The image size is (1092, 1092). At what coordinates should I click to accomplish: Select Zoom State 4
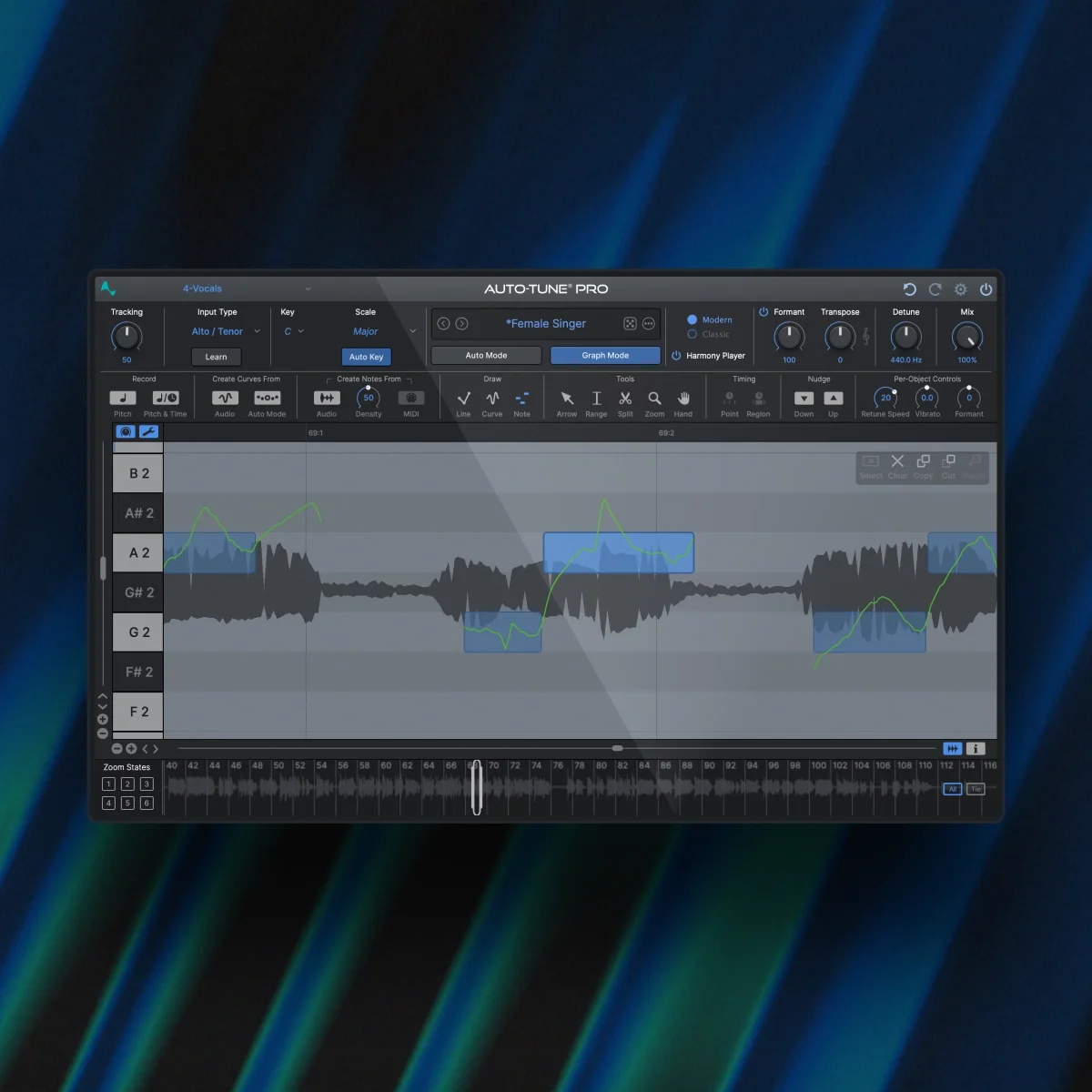[x=108, y=803]
